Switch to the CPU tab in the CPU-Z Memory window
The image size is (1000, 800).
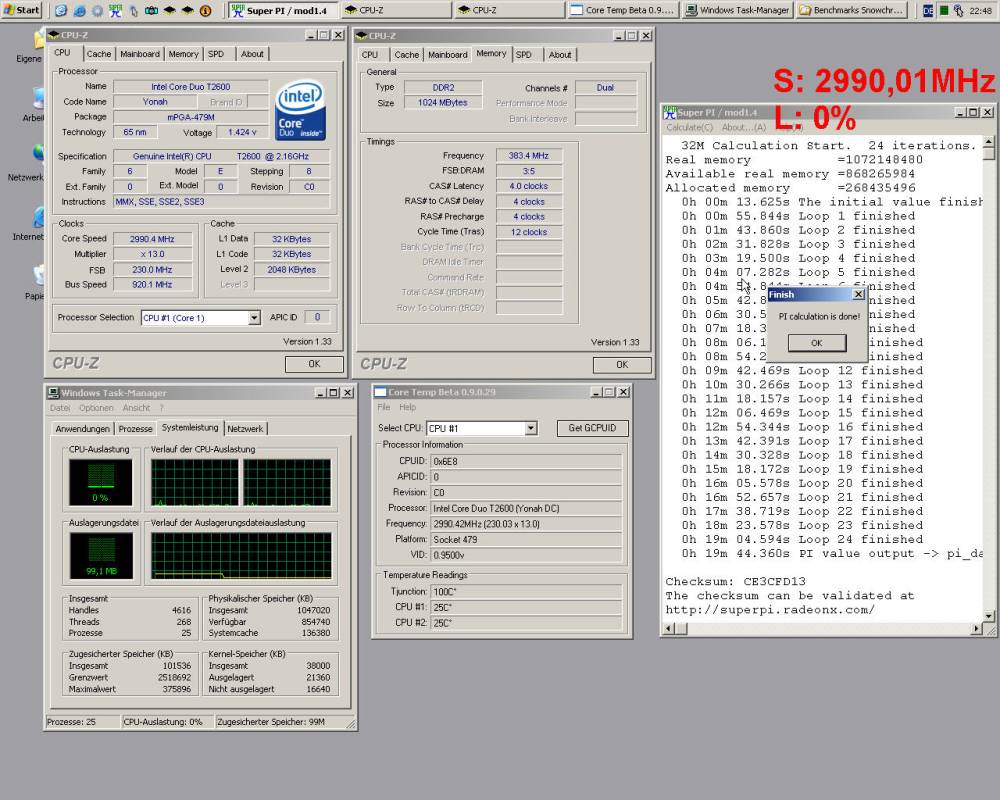(370, 55)
